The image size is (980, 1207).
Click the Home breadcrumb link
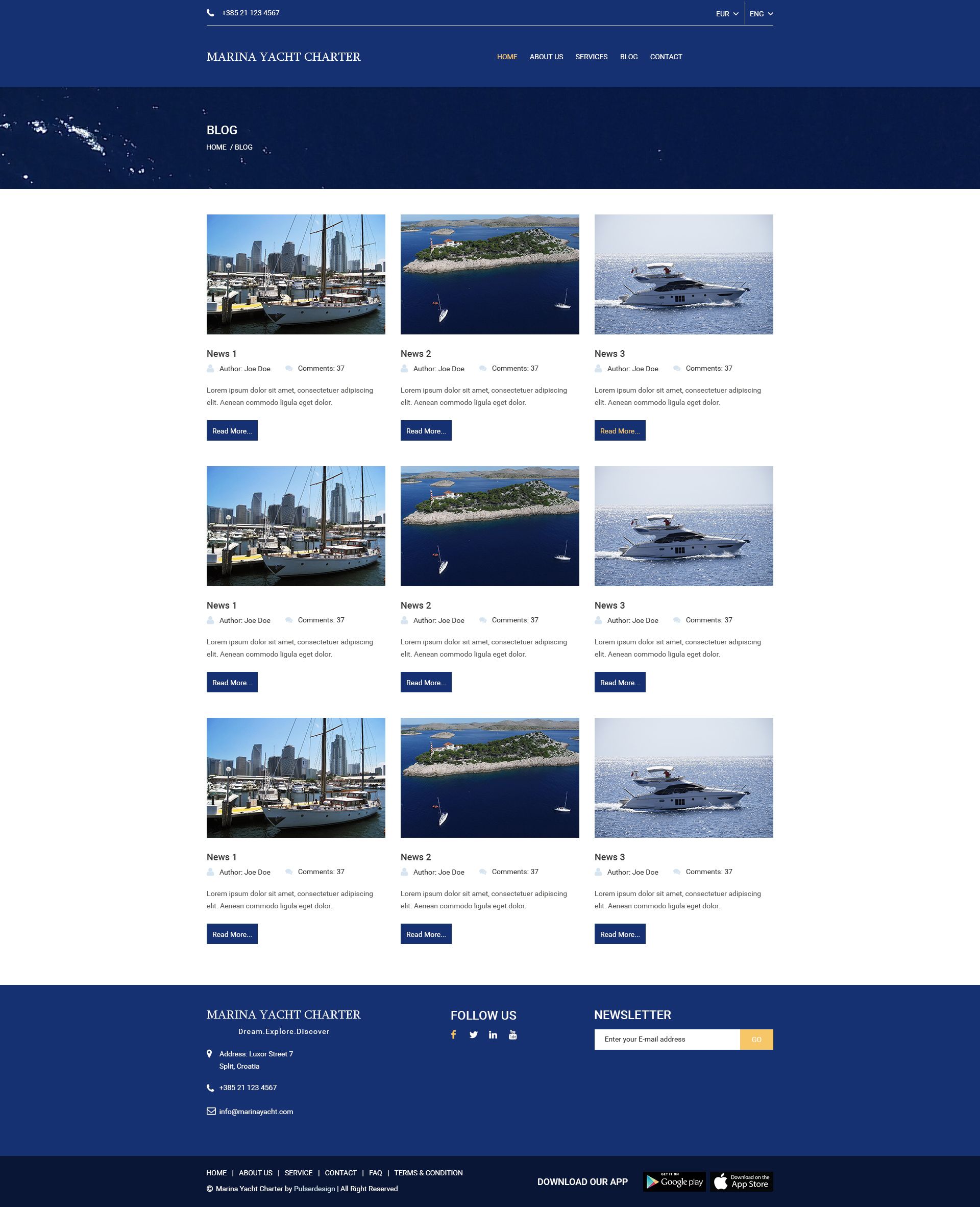(216, 147)
